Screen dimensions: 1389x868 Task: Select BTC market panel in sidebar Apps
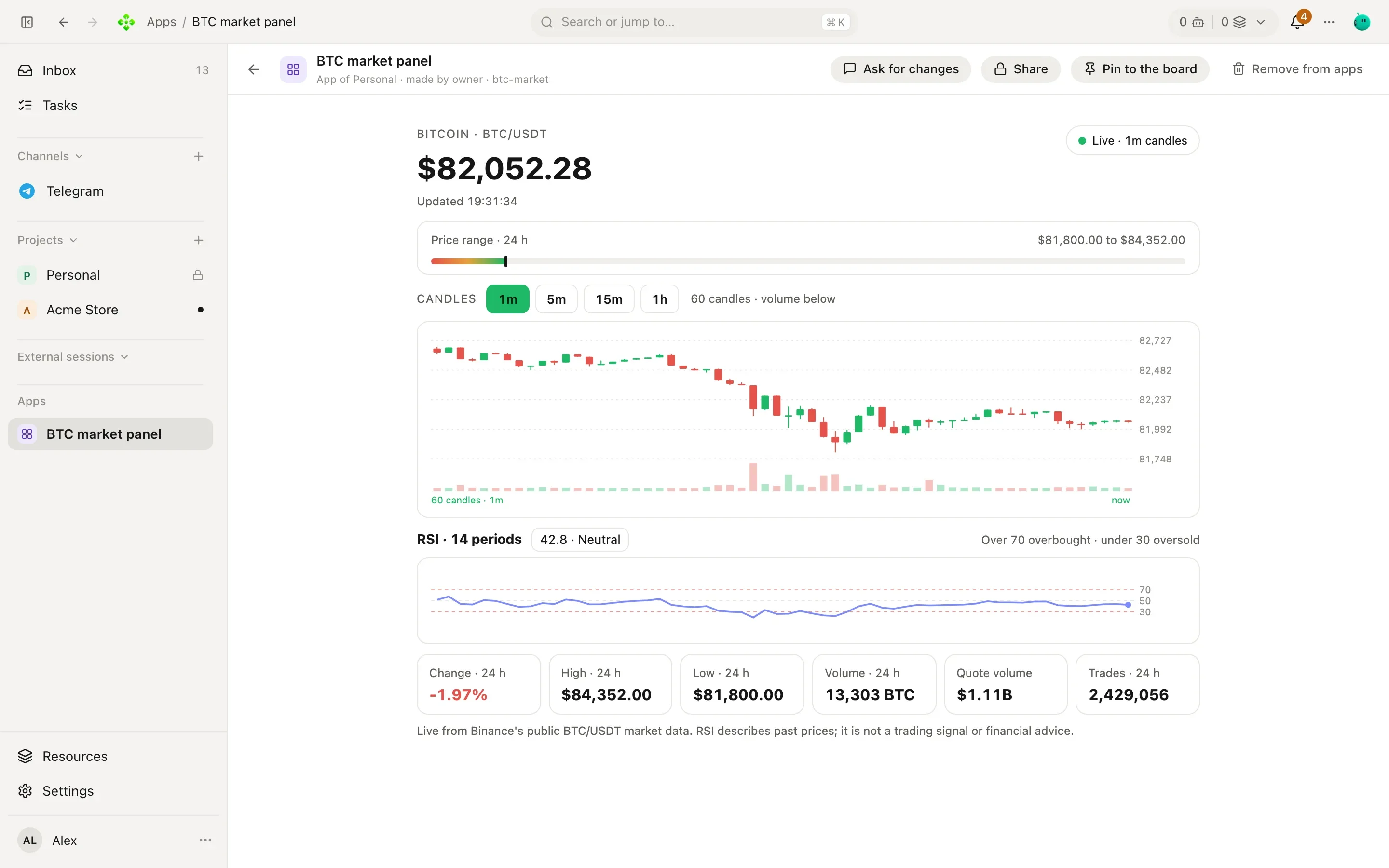(x=110, y=434)
